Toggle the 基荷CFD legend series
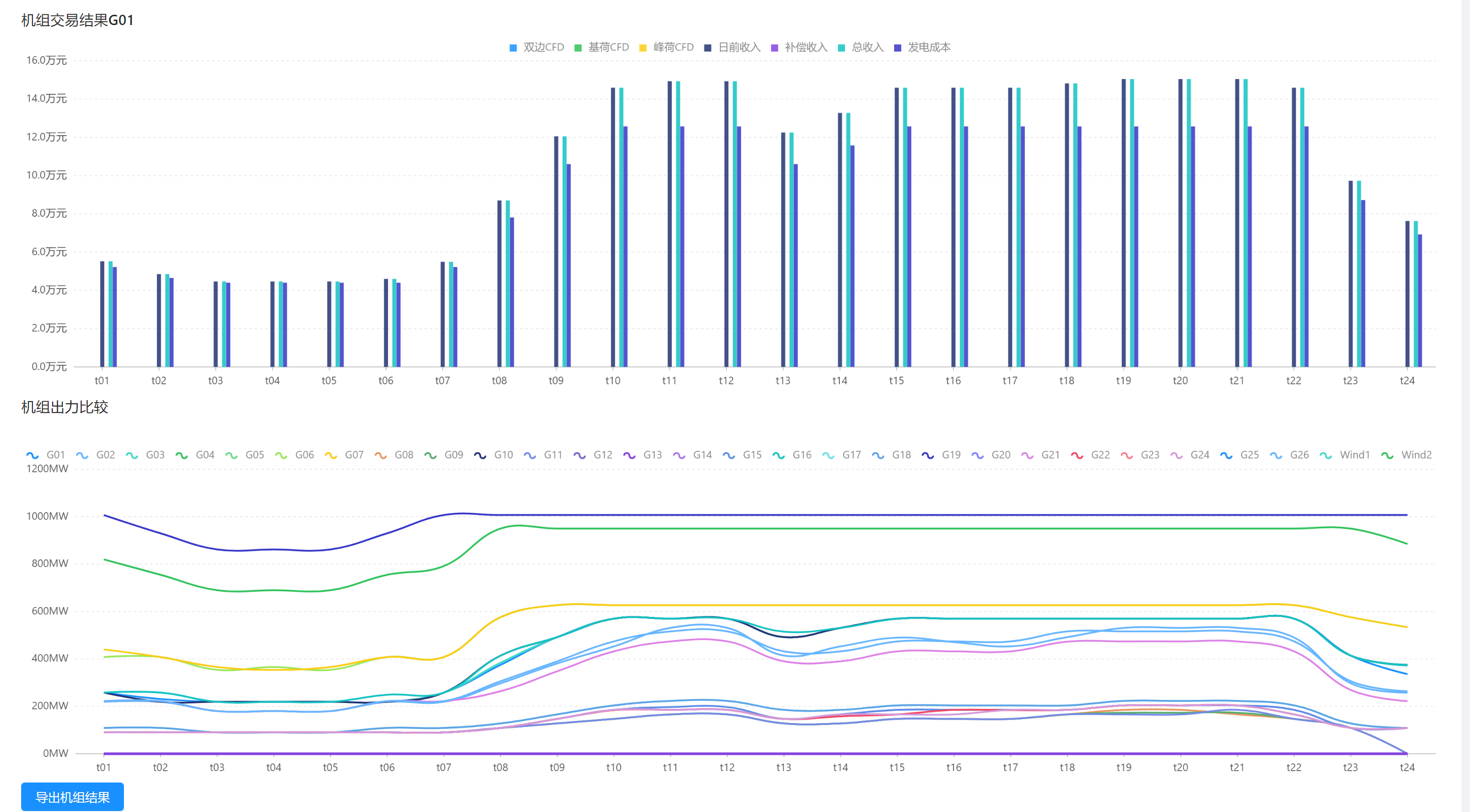 (601, 47)
